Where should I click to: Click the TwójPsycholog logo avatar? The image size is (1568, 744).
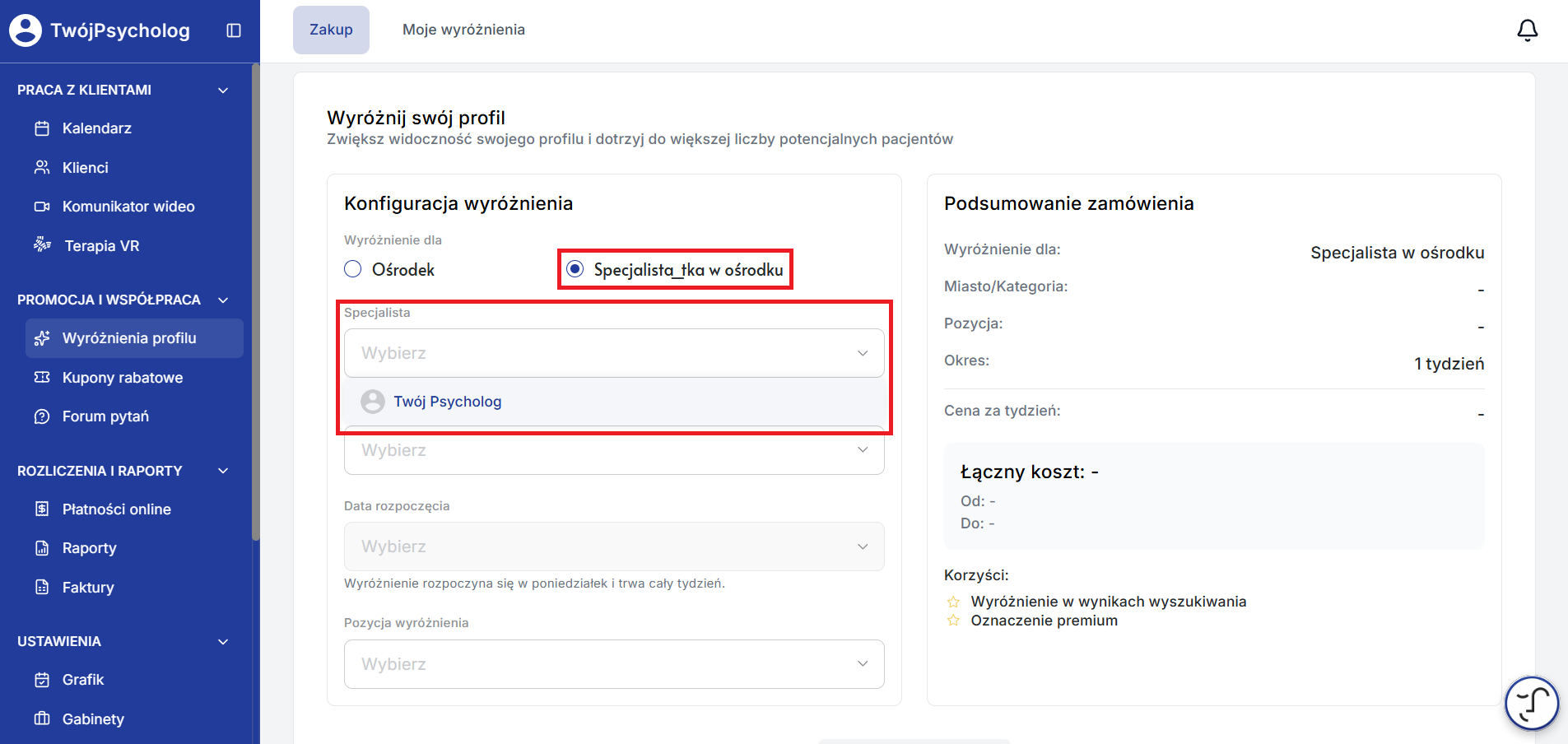(x=26, y=30)
